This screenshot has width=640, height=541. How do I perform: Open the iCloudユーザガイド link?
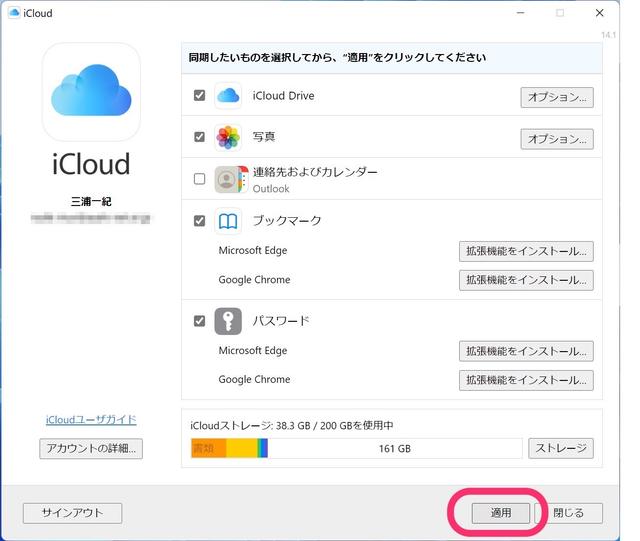click(91, 420)
